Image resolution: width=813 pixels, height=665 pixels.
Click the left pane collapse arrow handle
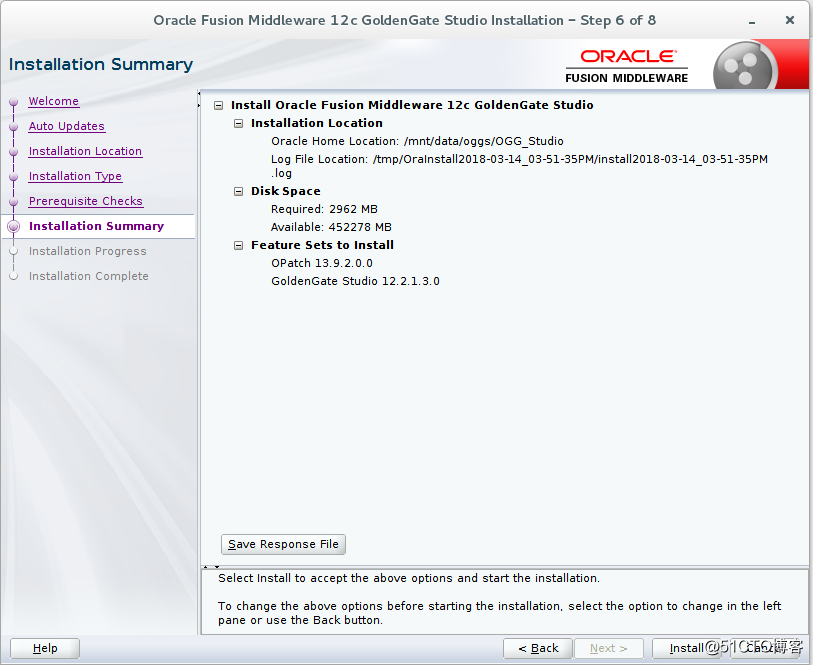coord(199,100)
